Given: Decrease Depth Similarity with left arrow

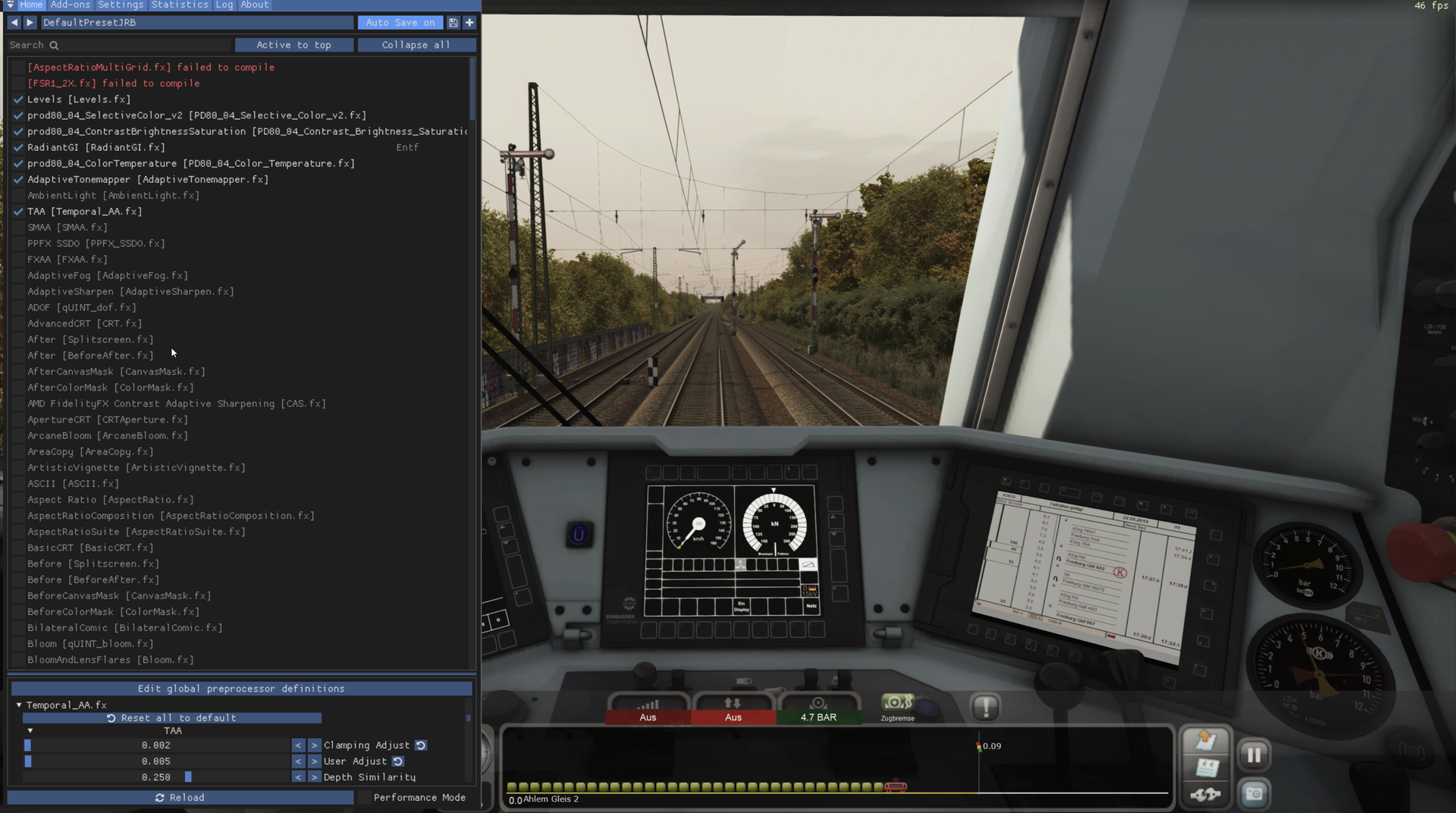Looking at the screenshot, I should coord(298,777).
